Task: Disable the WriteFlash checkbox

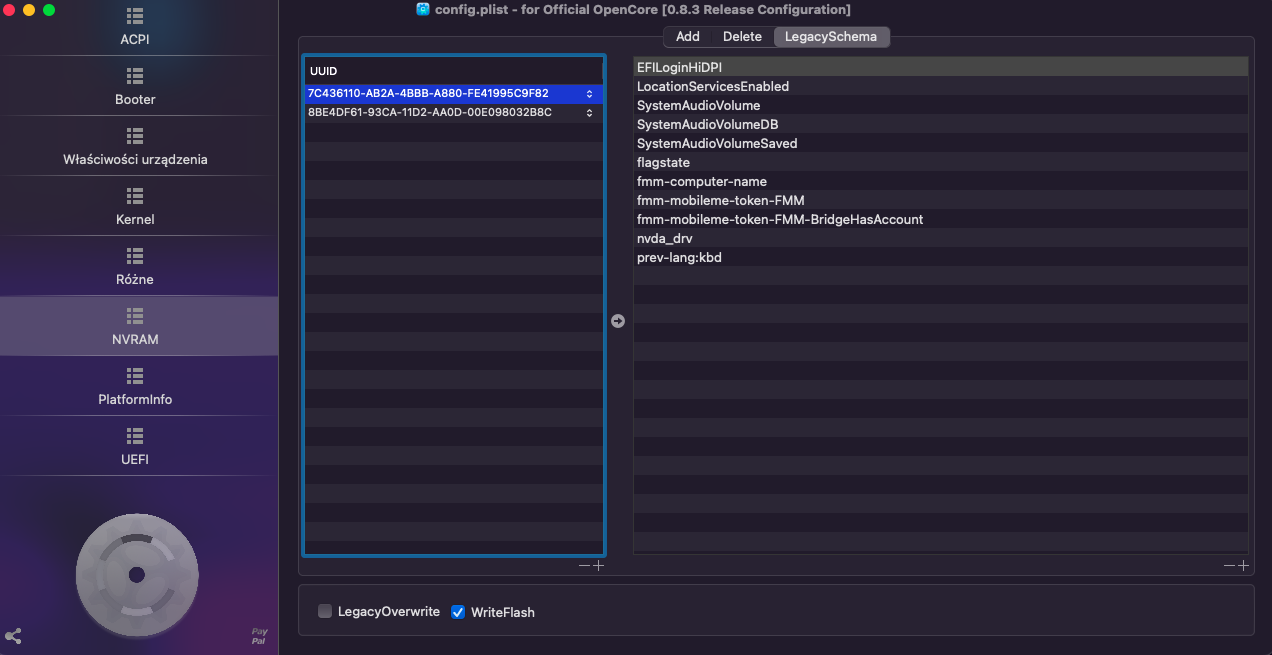Action: [x=458, y=612]
